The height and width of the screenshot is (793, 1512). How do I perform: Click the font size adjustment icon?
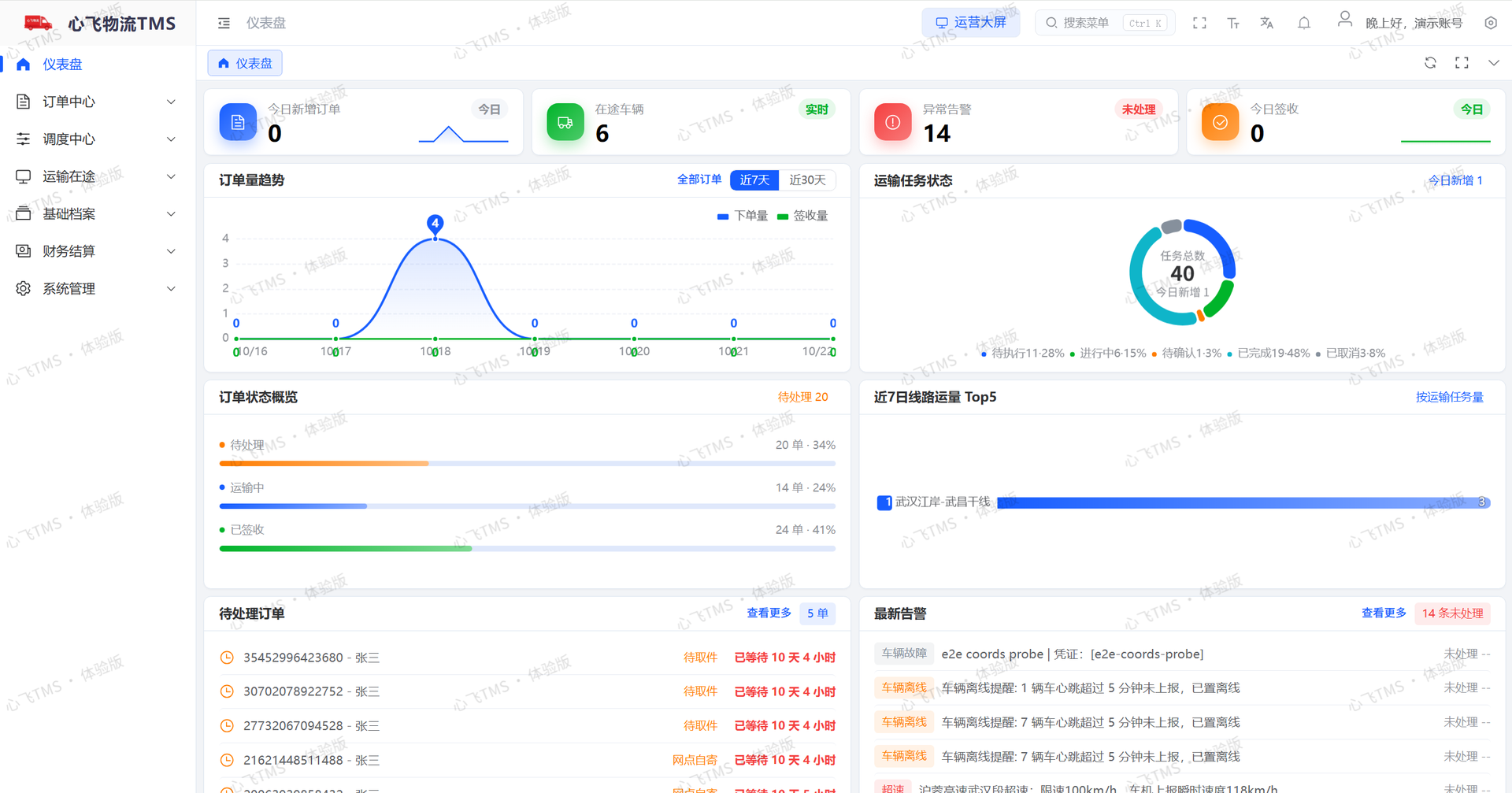point(1233,24)
